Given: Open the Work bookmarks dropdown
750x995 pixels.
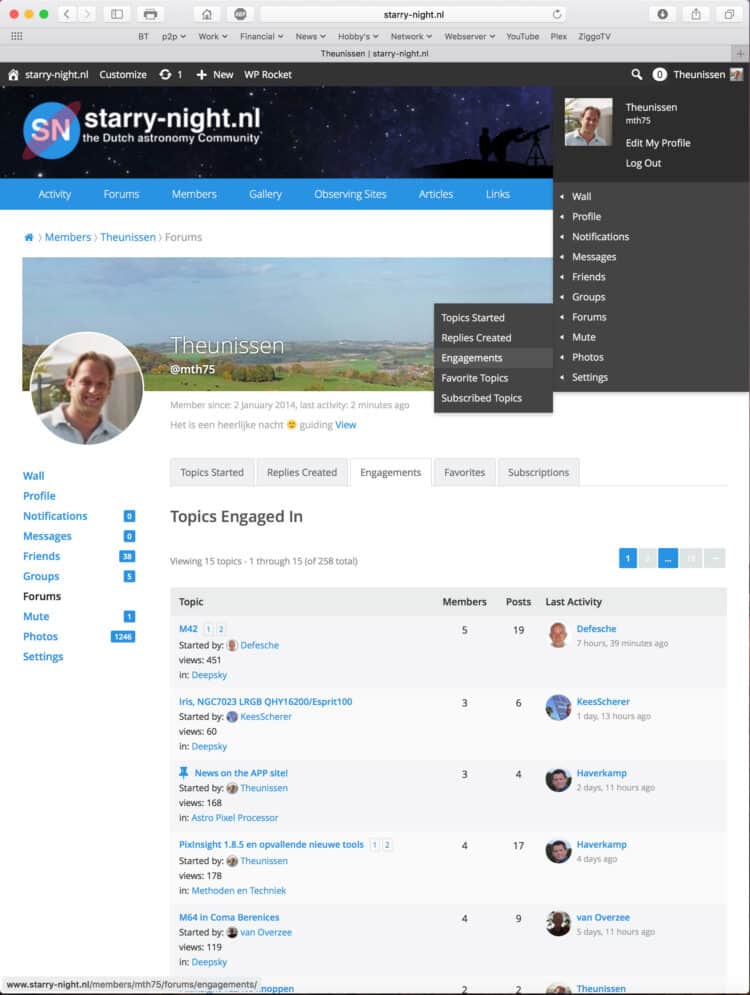Looking at the screenshot, I should 213,36.
